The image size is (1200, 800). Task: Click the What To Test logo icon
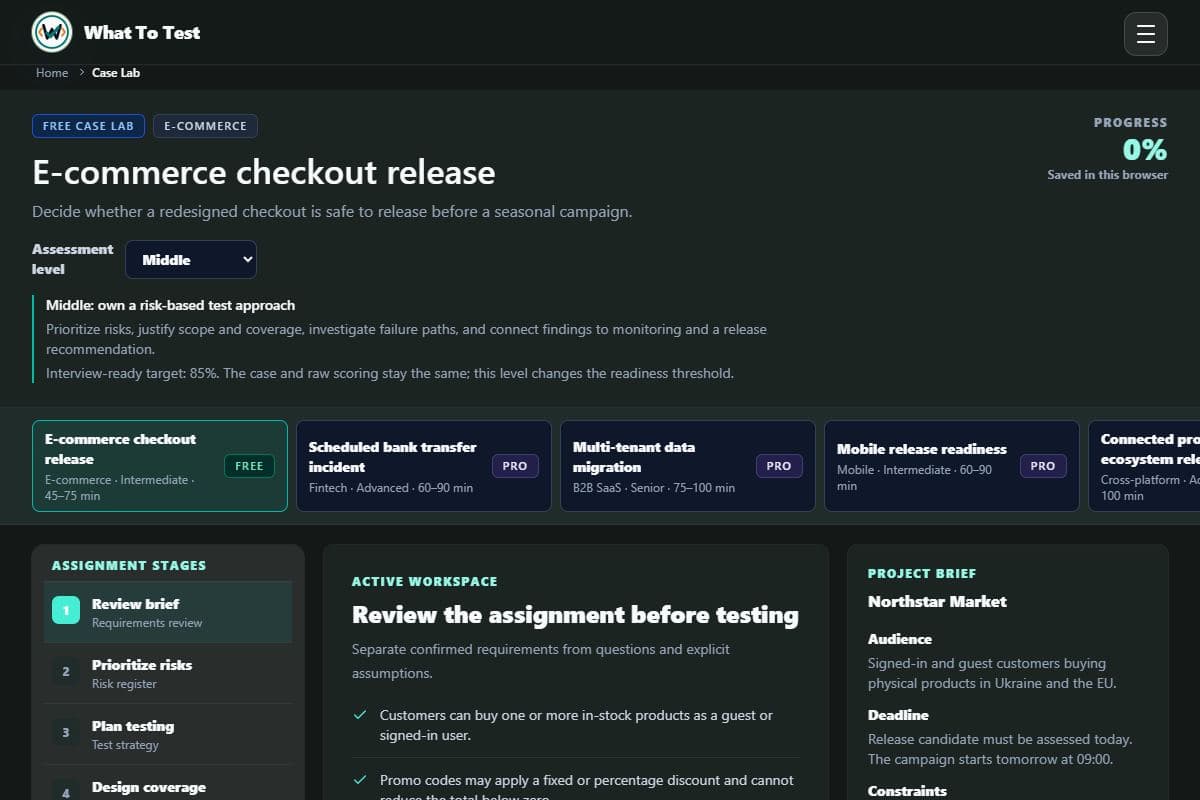(52, 32)
